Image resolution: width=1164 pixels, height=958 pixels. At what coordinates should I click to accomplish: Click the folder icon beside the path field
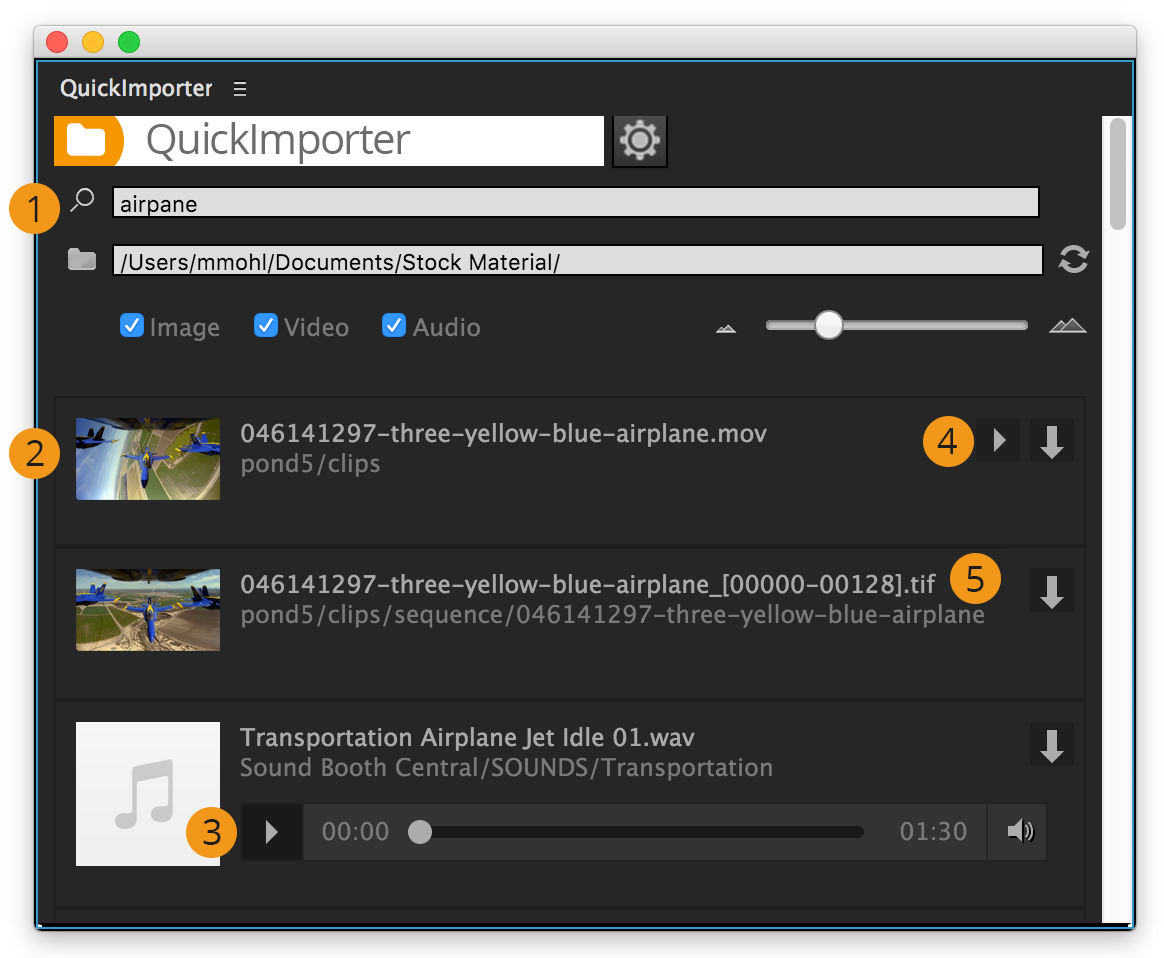click(x=81, y=259)
